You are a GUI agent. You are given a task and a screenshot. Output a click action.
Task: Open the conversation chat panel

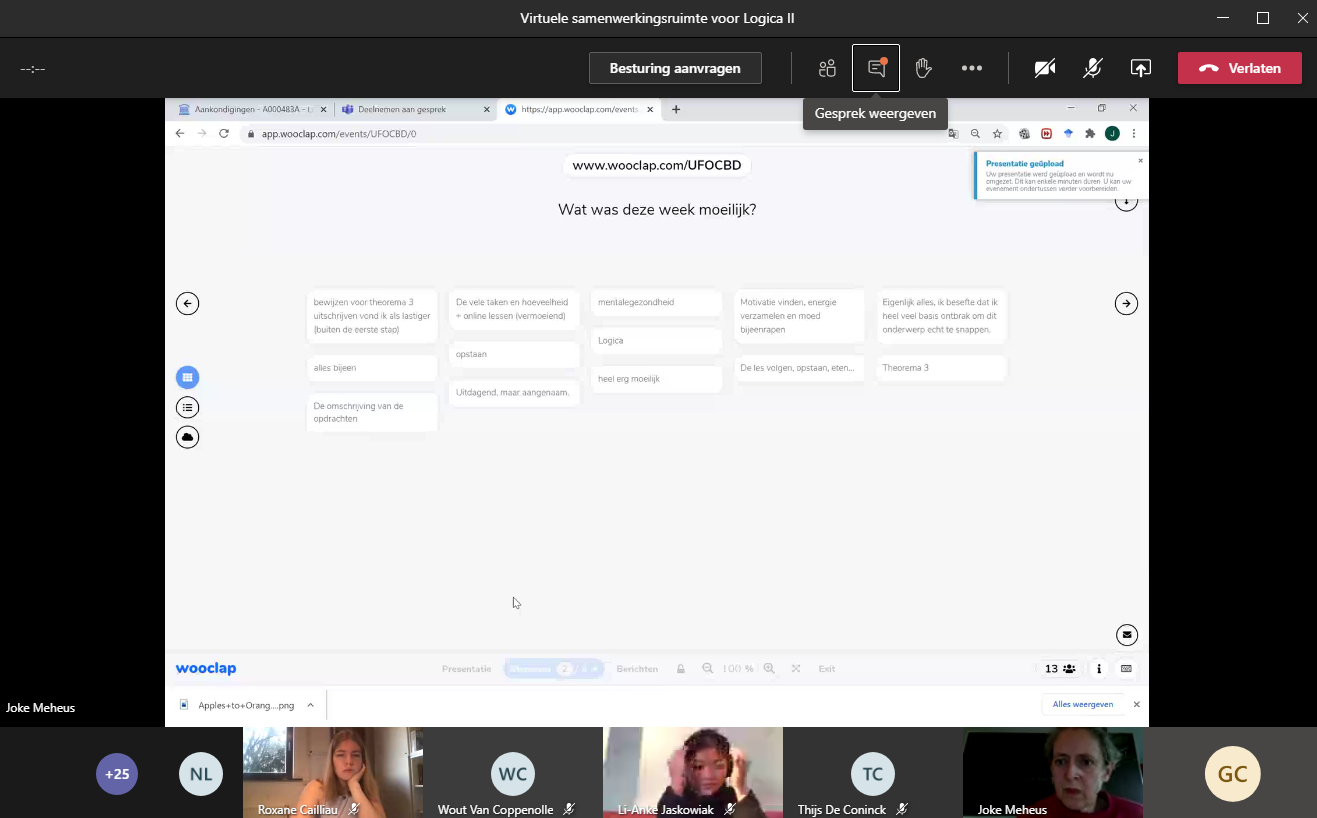[x=876, y=68]
